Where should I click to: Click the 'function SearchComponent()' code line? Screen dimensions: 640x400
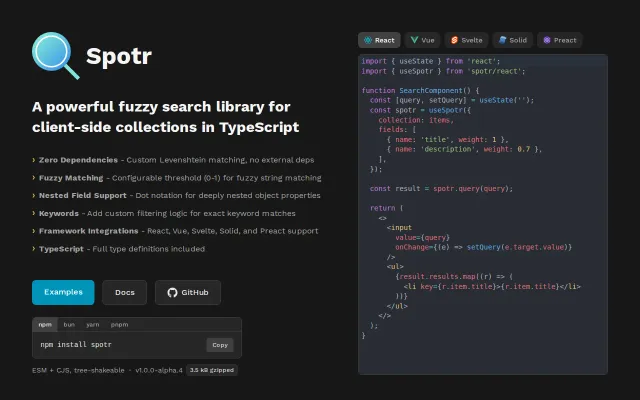click(x=420, y=91)
